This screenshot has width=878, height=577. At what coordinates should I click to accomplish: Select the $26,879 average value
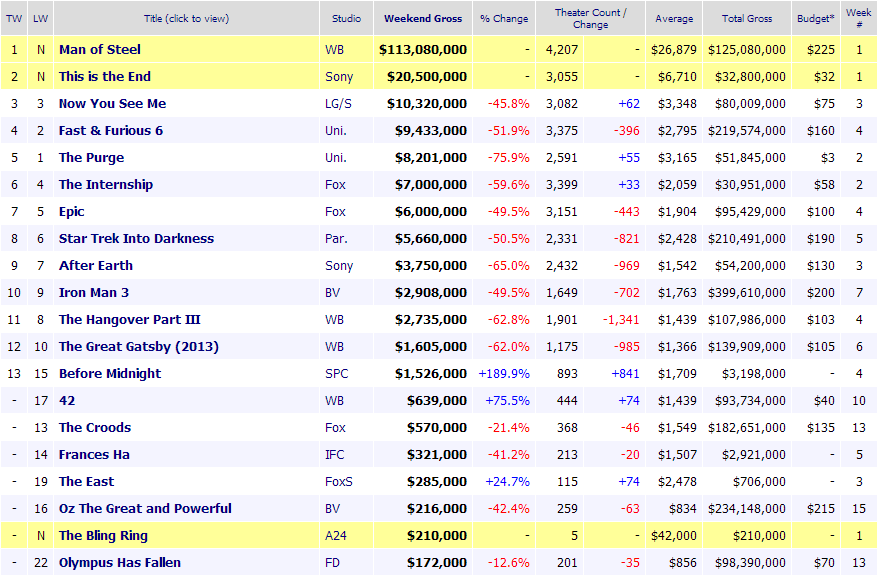674,50
